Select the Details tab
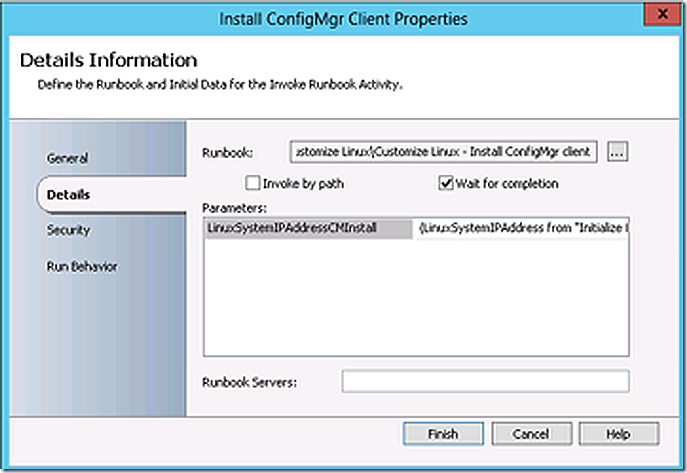The height and width of the screenshot is (473, 687). 112,194
